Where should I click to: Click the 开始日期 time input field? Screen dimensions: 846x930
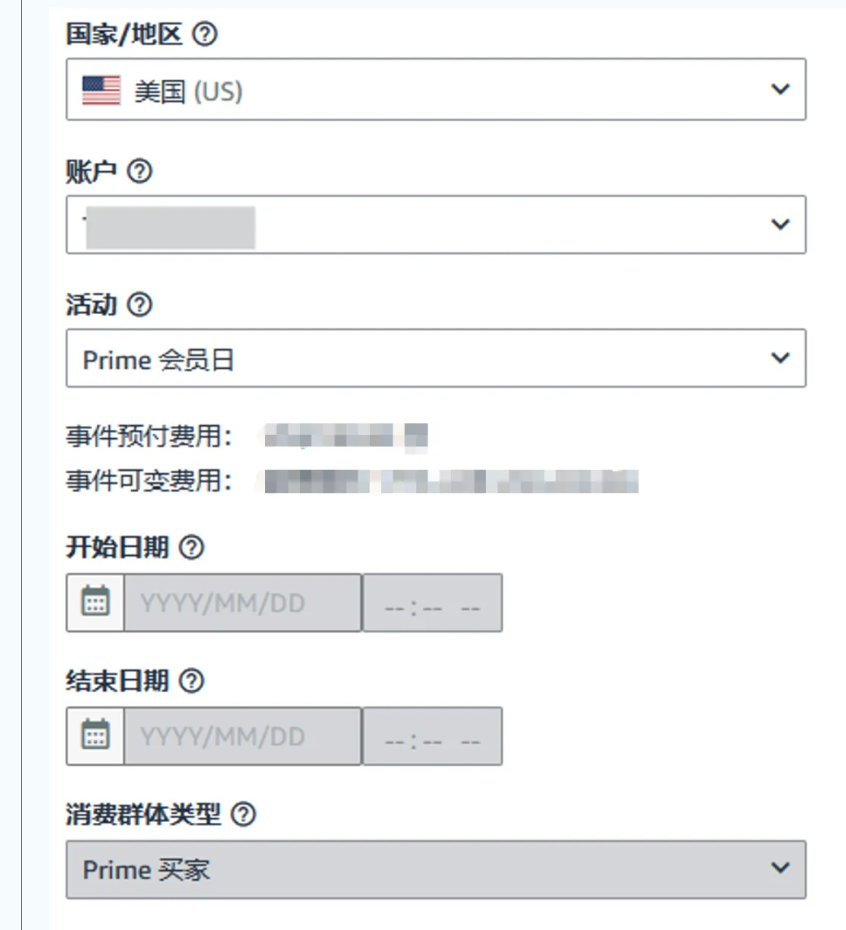[432, 603]
